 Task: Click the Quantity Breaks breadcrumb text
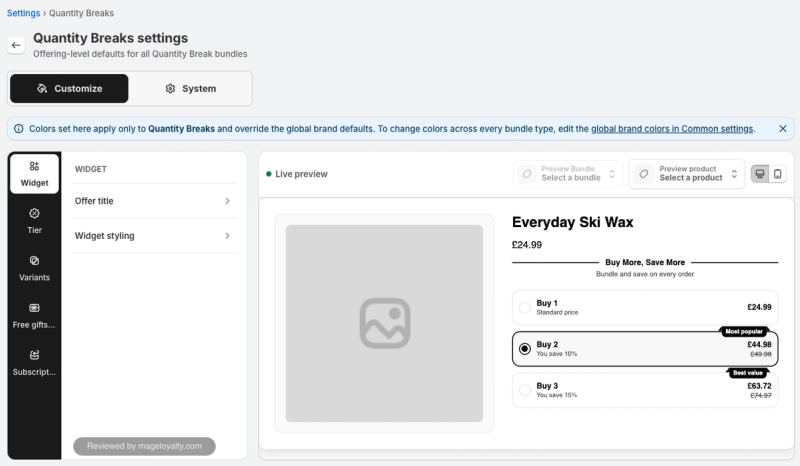81,13
